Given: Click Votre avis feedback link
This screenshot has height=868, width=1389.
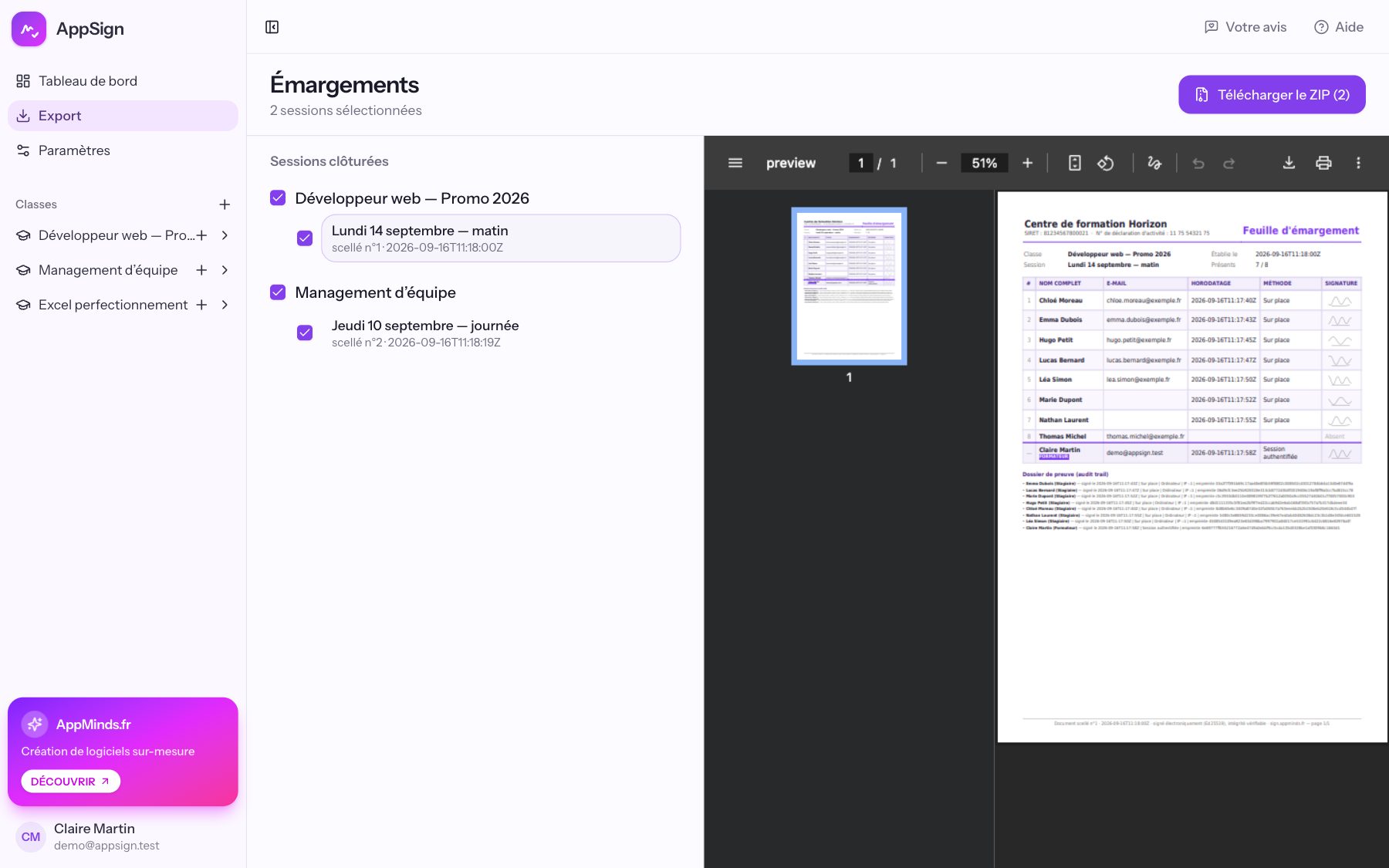Looking at the screenshot, I should (x=1245, y=27).
